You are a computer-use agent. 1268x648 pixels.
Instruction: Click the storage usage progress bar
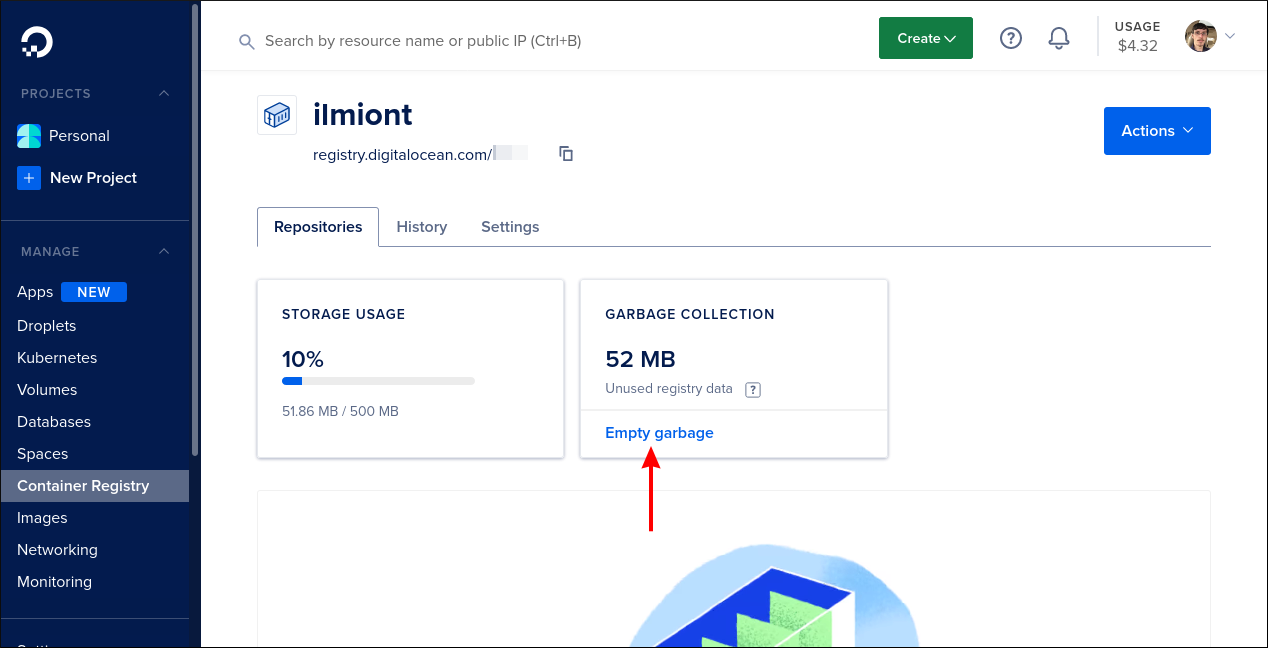click(378, 381)
